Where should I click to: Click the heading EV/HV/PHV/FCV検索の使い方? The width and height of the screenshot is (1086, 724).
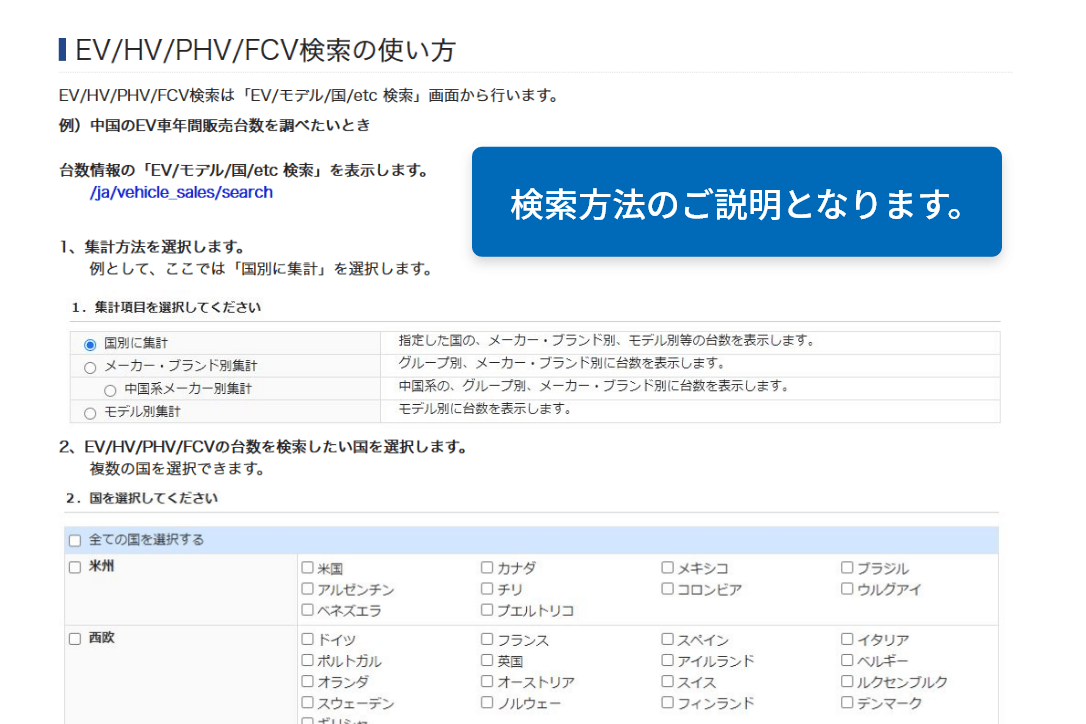click(x=265, y=51)
